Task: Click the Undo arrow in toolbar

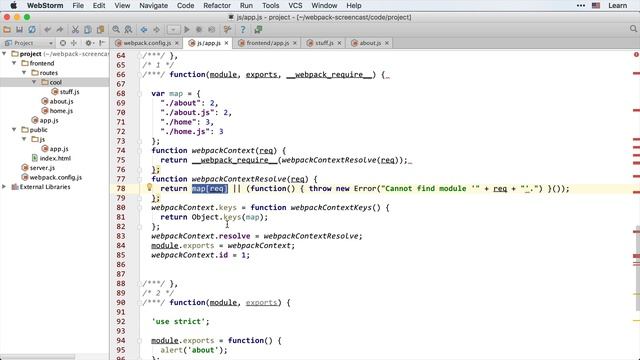Action: point(47,29)
